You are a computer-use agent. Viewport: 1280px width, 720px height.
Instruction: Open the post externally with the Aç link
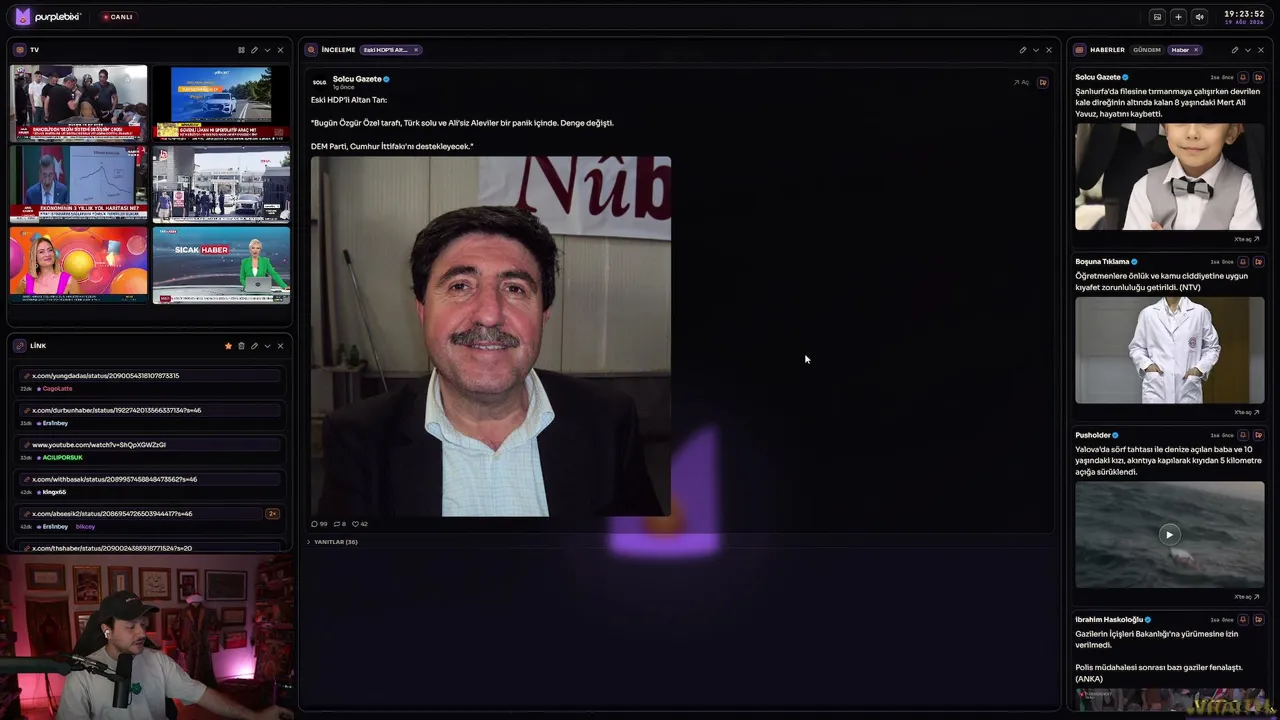1022,83
